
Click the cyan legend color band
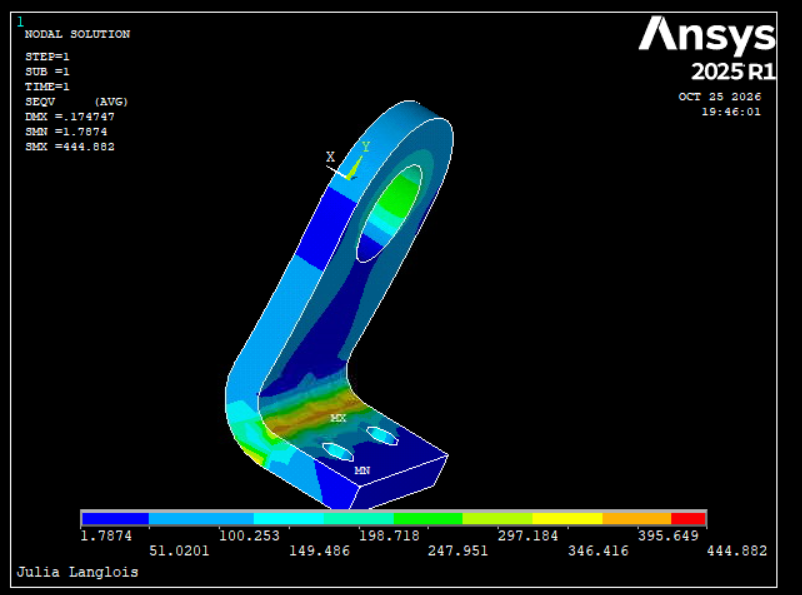[x=288, y=518]
